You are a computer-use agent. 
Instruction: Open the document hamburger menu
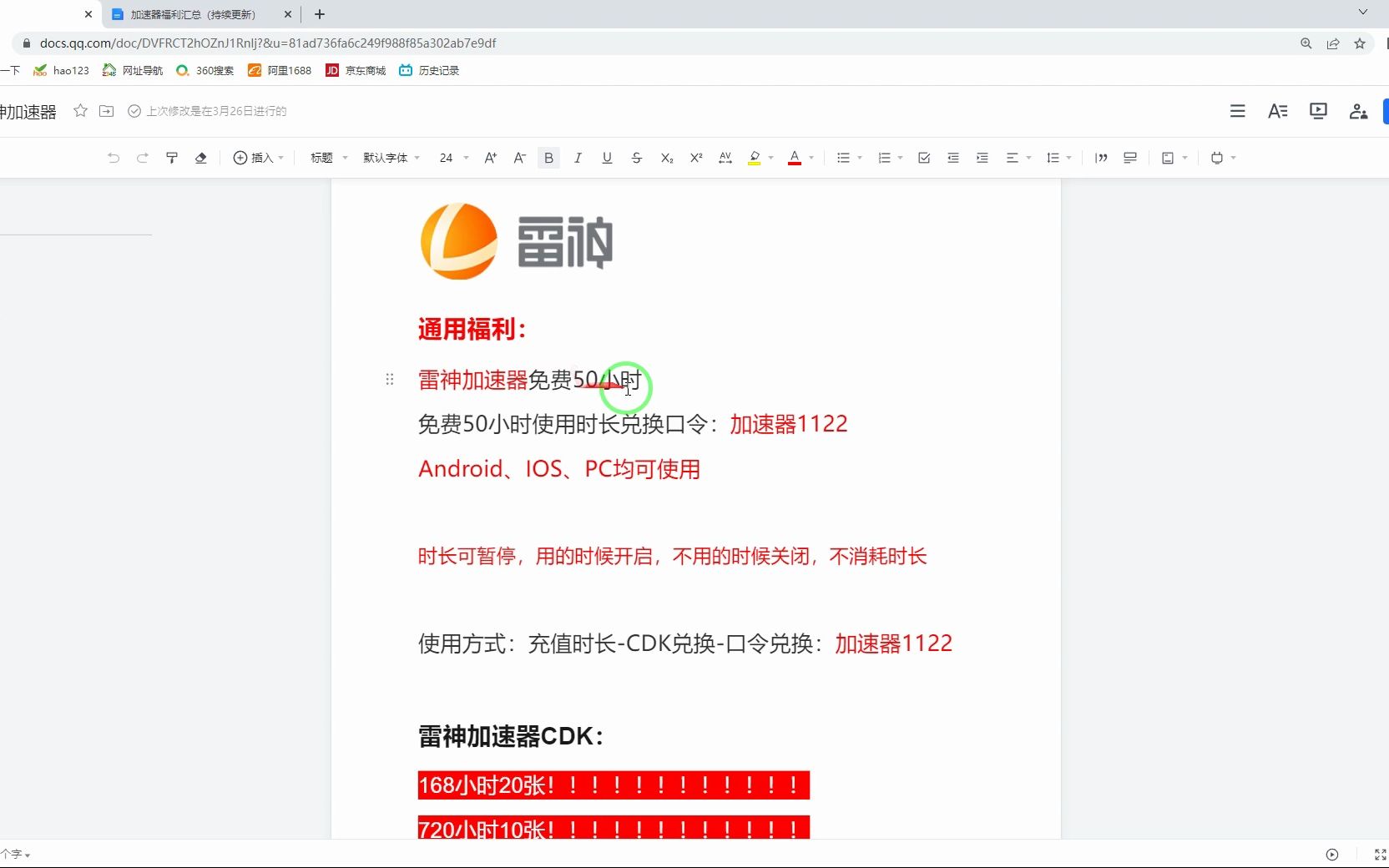click(1237, 111)
